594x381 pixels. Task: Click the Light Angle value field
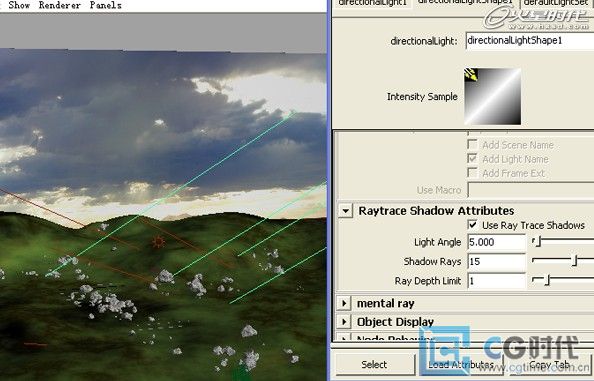[496, 242]
